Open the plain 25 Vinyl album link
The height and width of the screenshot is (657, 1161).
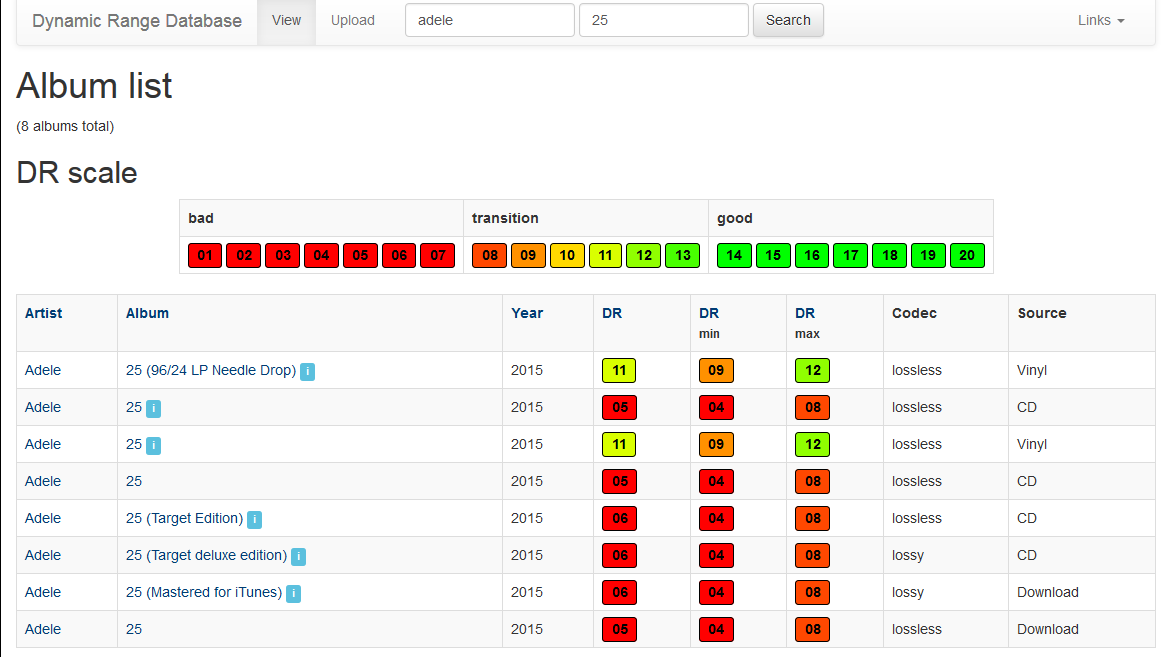(x=134, y=444)
